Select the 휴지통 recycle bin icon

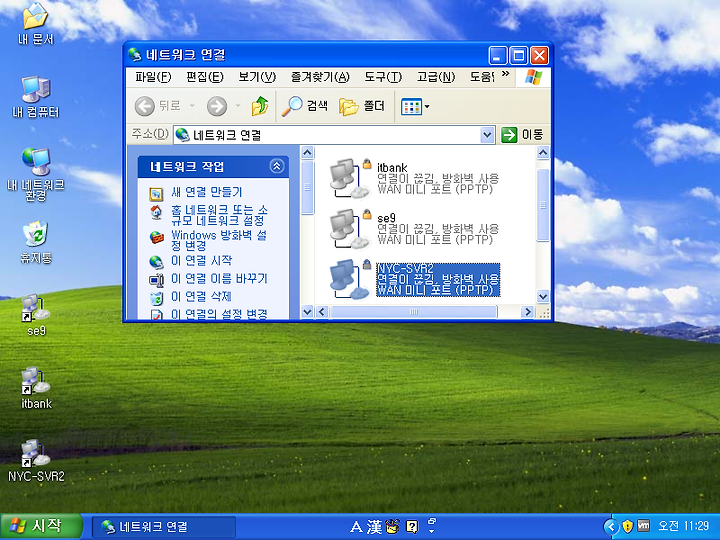[36, 242]
